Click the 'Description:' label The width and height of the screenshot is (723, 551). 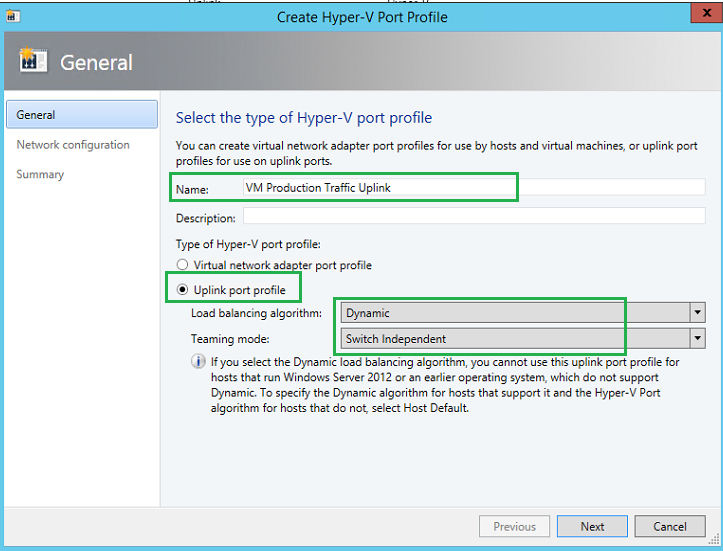pyautogui.click(x=206, y=218)
